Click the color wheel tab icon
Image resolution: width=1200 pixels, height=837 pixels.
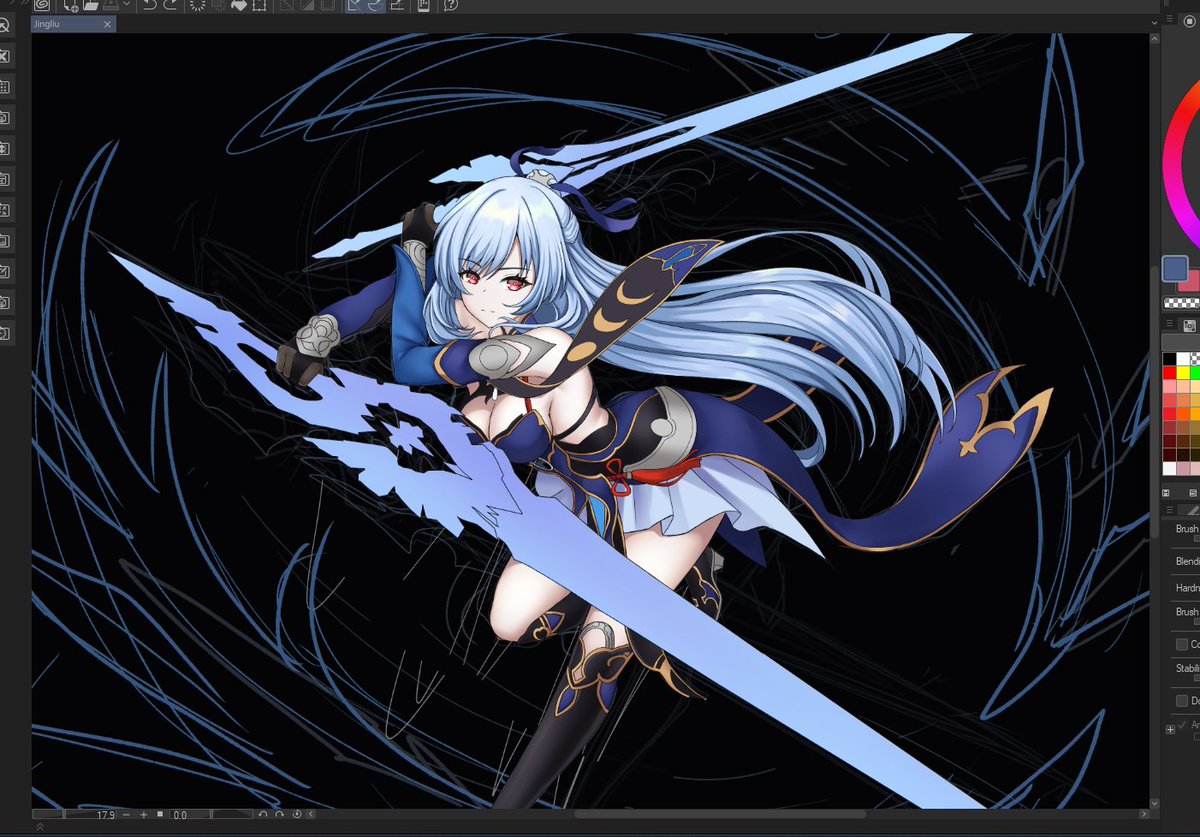1189,21
